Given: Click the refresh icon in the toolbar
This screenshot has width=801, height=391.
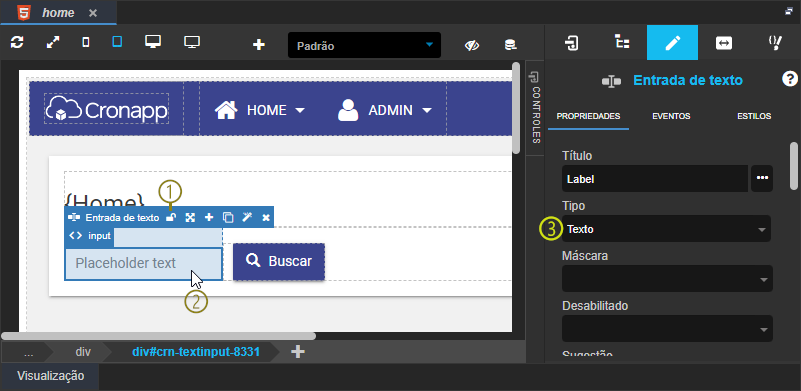Looking at the screenshot, I should pyautogui.click(x=17, y=42).
